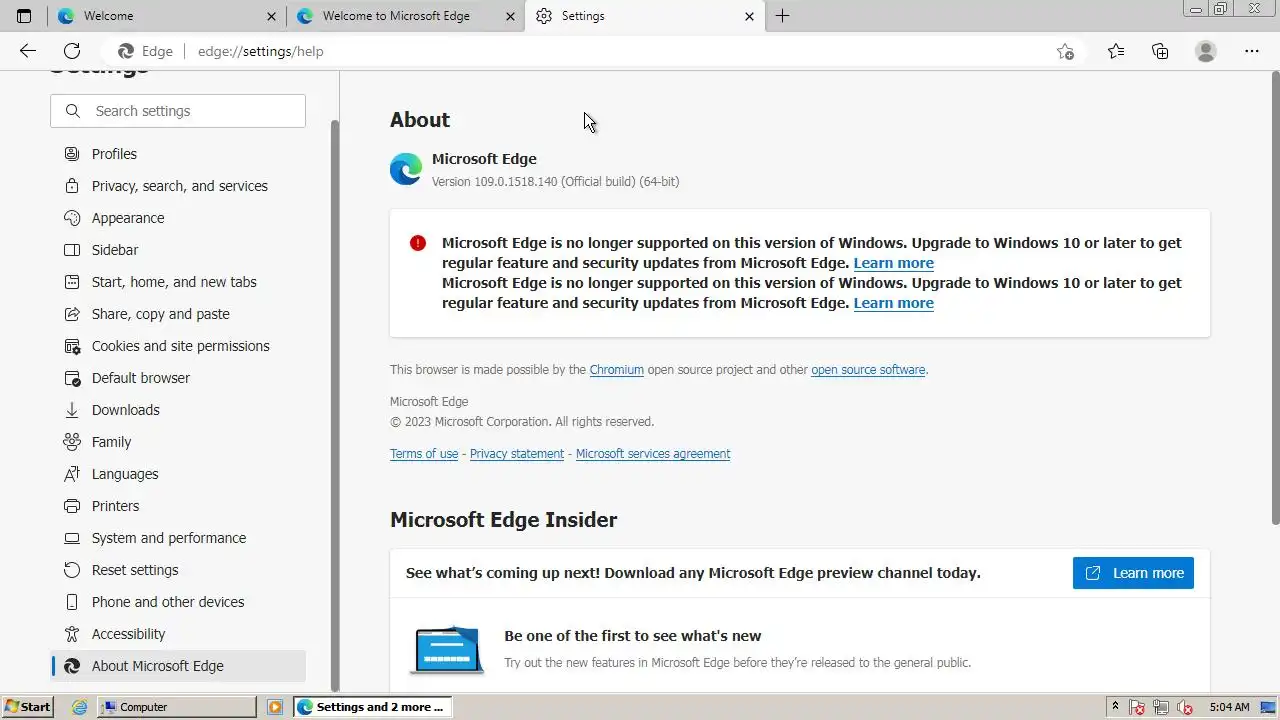
Task: Add this page to favorites star icon
Action: pos(1065,51)
